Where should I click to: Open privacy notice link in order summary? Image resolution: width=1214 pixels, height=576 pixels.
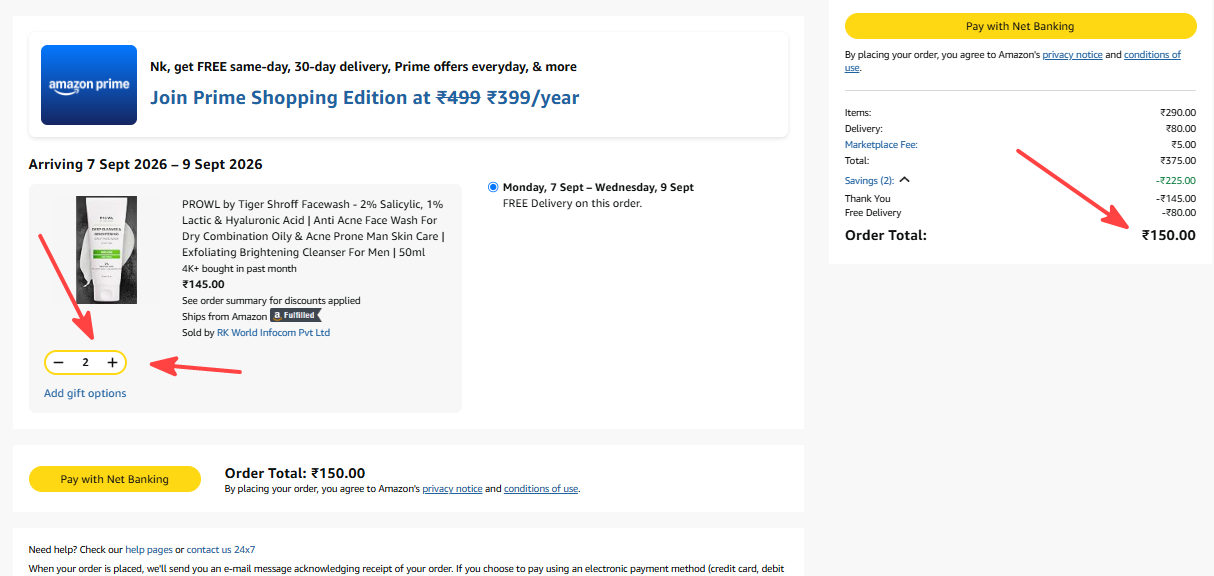tap(1072, 55)
